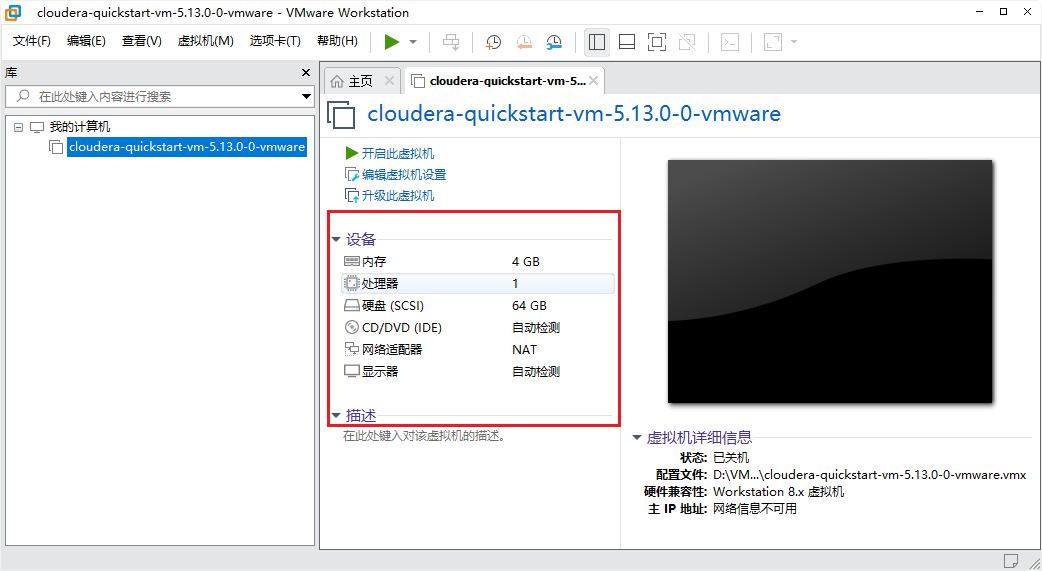Take a snapshot using the clock-plus icon
The image size is (1042, 571).
[x=493, y=42]
